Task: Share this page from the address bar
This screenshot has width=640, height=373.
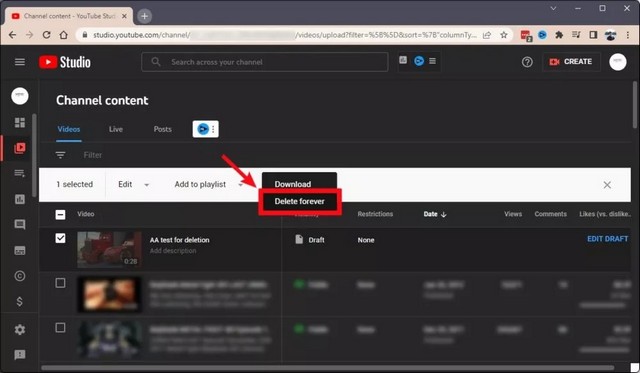Action: click(487, 35)
